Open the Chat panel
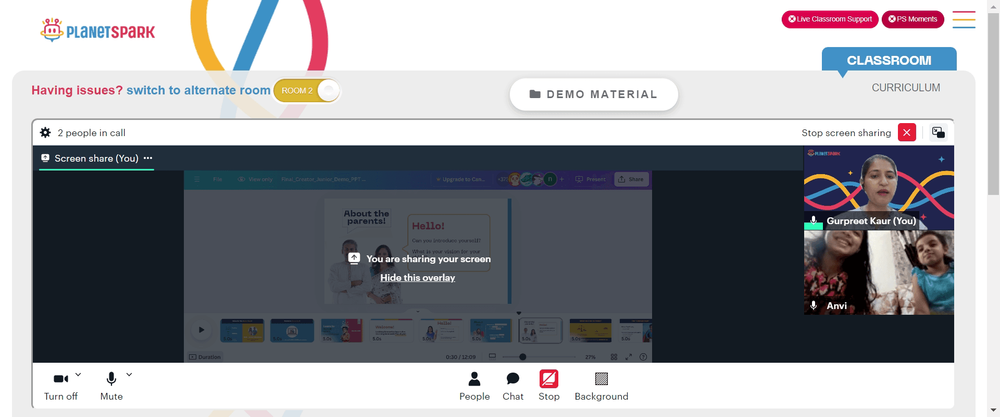1000x417 pixels. 513,386
